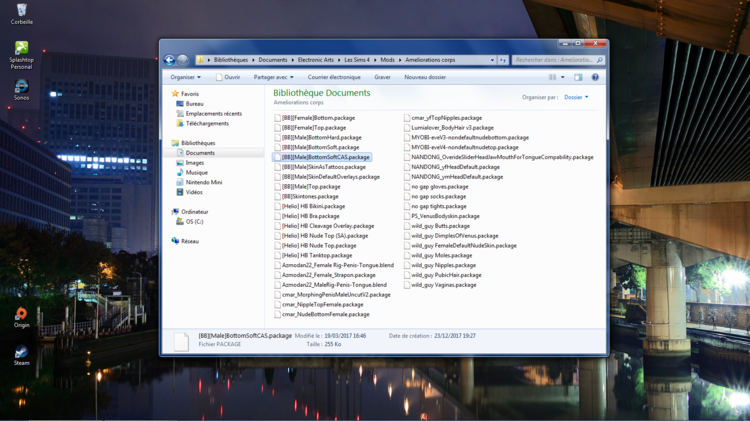Click the search magnifier icon
This screenshot has height=421, width=750.
(599, 60)
